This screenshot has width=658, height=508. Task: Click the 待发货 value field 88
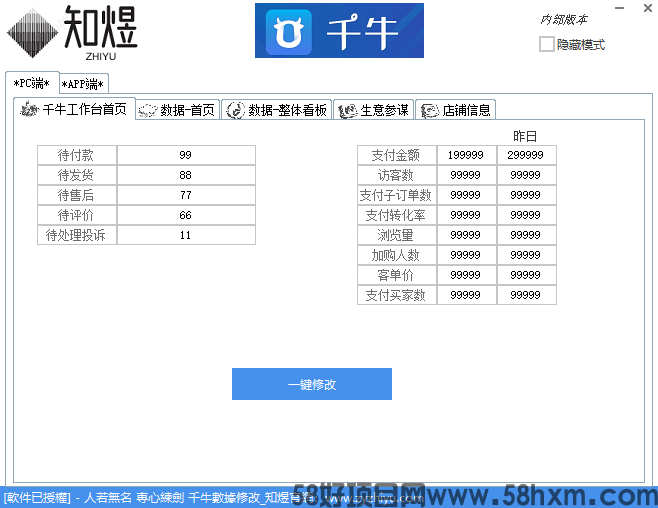[x=186, y=175]
